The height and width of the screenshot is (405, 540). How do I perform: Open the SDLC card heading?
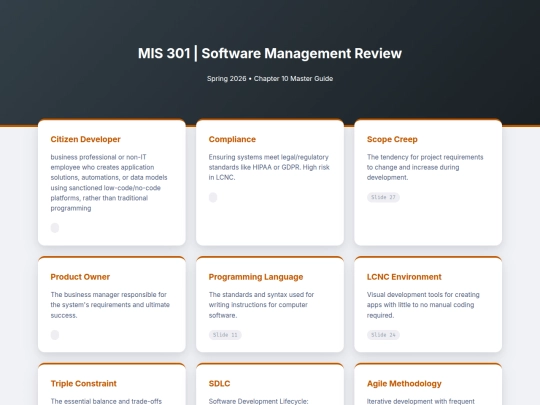click(219, 384)
